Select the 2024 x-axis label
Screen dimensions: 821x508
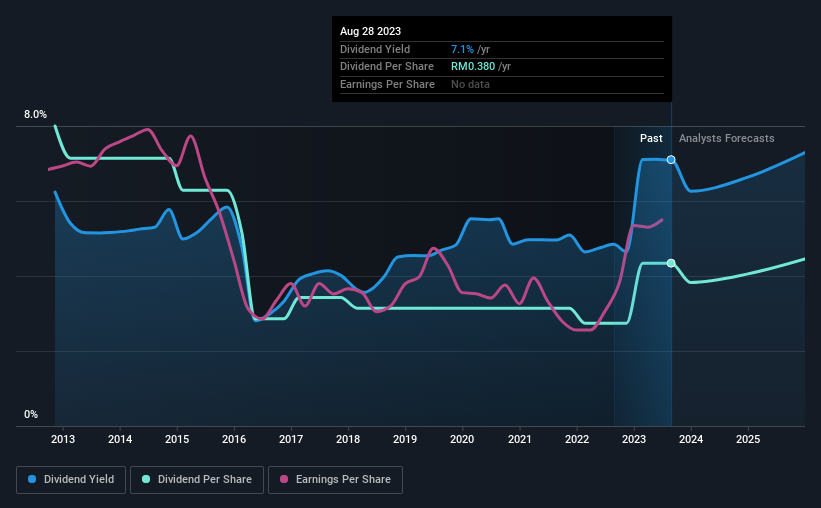[691, 439]
